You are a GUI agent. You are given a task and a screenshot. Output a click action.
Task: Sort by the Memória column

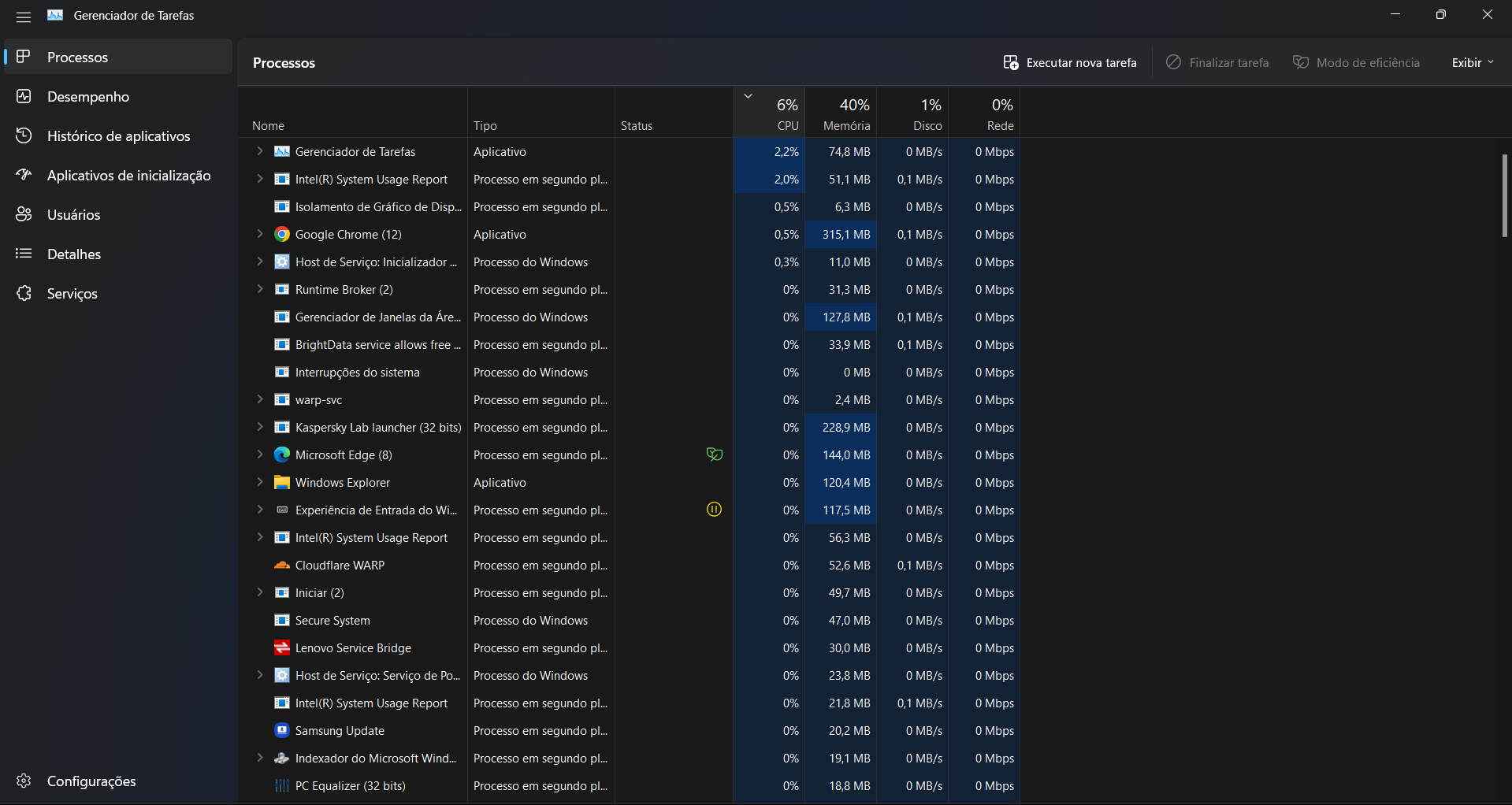tap(841, 113)
